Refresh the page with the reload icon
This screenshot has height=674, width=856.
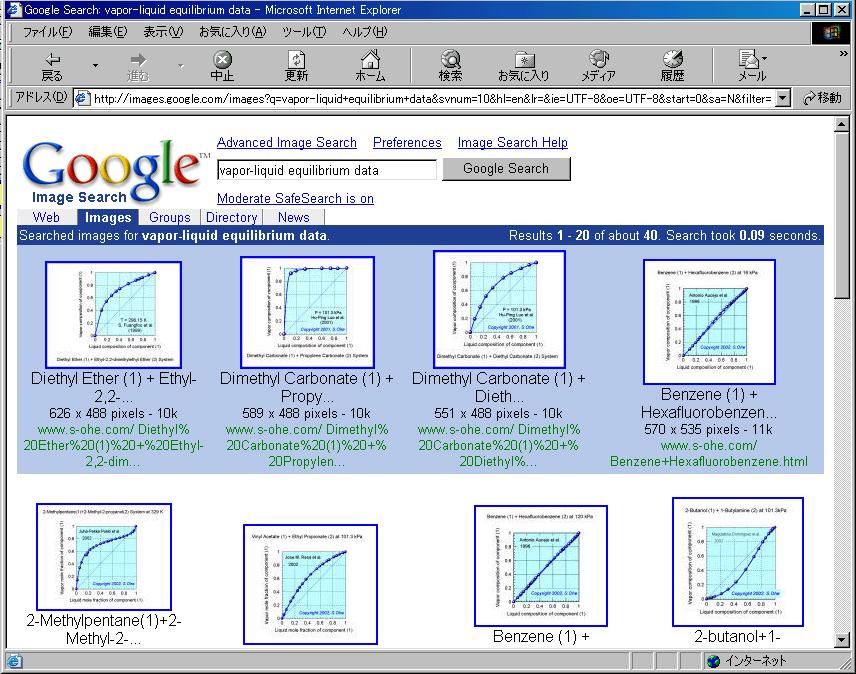click(296, 61)
